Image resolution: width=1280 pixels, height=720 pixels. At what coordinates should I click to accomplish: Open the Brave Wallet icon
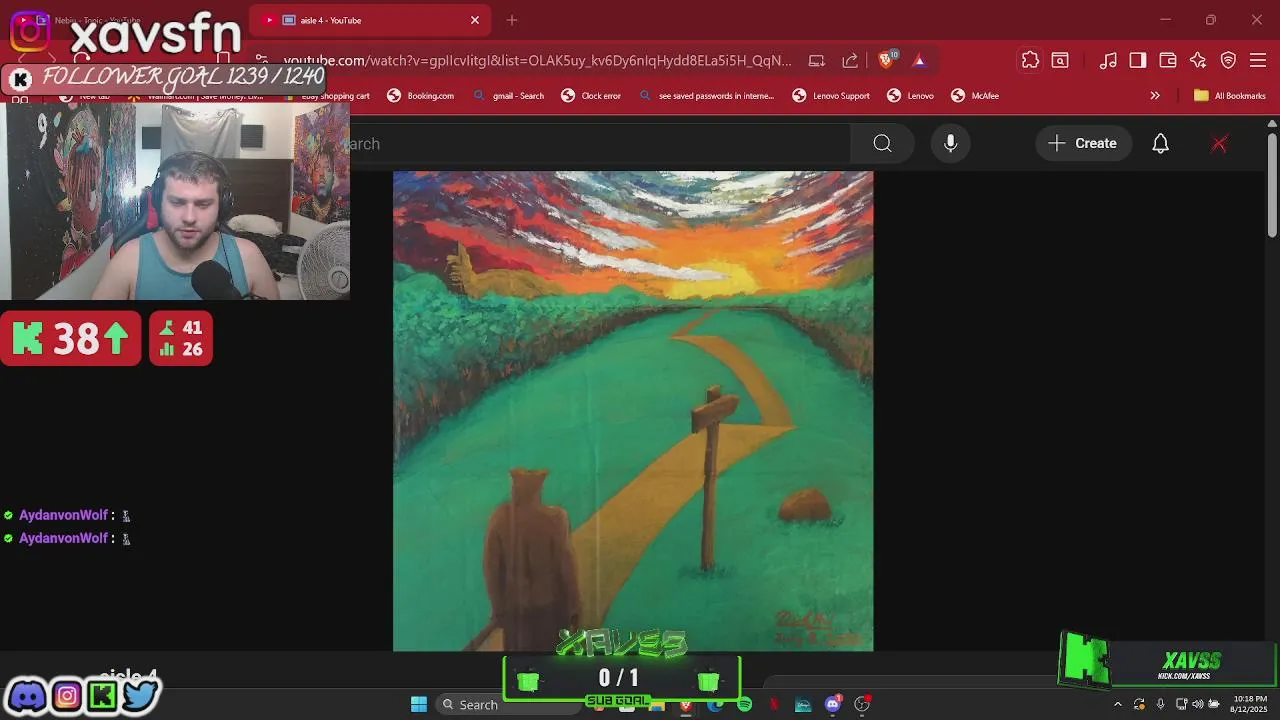[1168, 61]
